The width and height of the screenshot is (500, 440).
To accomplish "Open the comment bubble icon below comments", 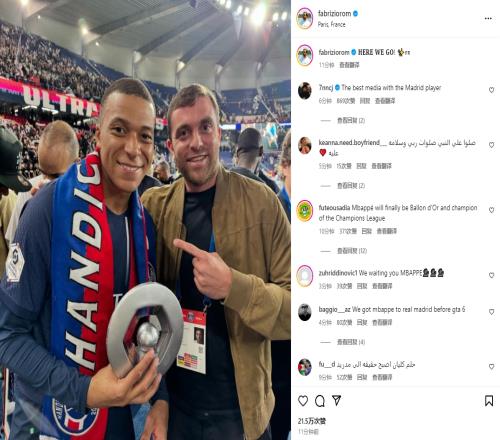I will 320,401.
